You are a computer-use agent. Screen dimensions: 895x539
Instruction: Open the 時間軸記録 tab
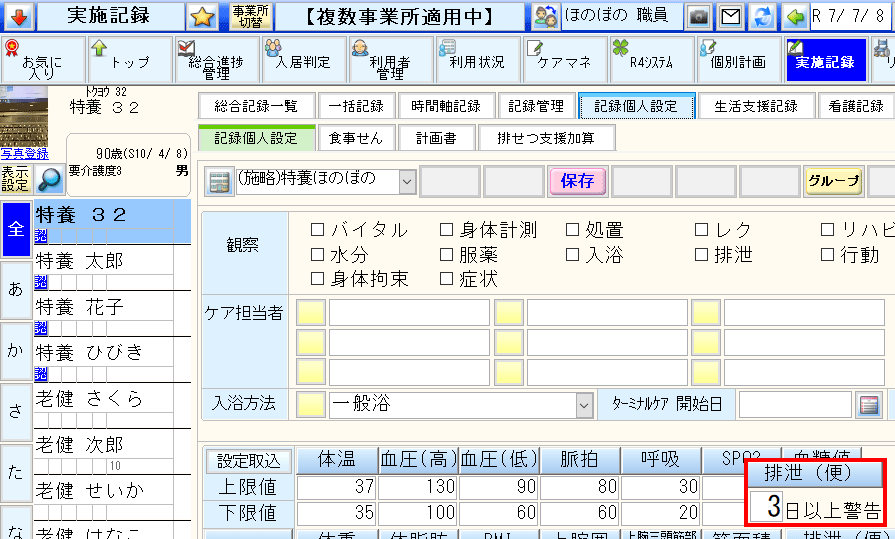coord(445,106)
